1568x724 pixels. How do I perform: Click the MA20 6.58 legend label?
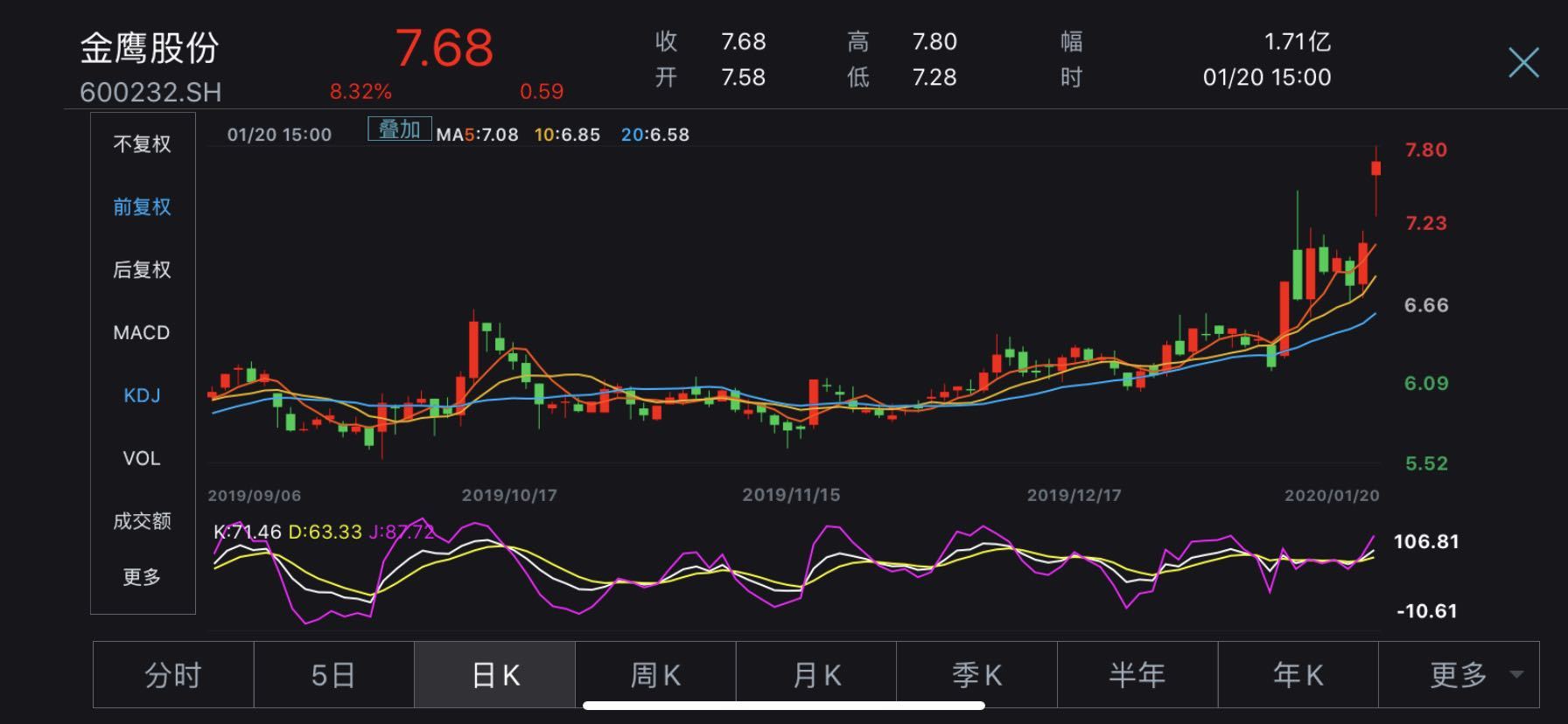654,136
